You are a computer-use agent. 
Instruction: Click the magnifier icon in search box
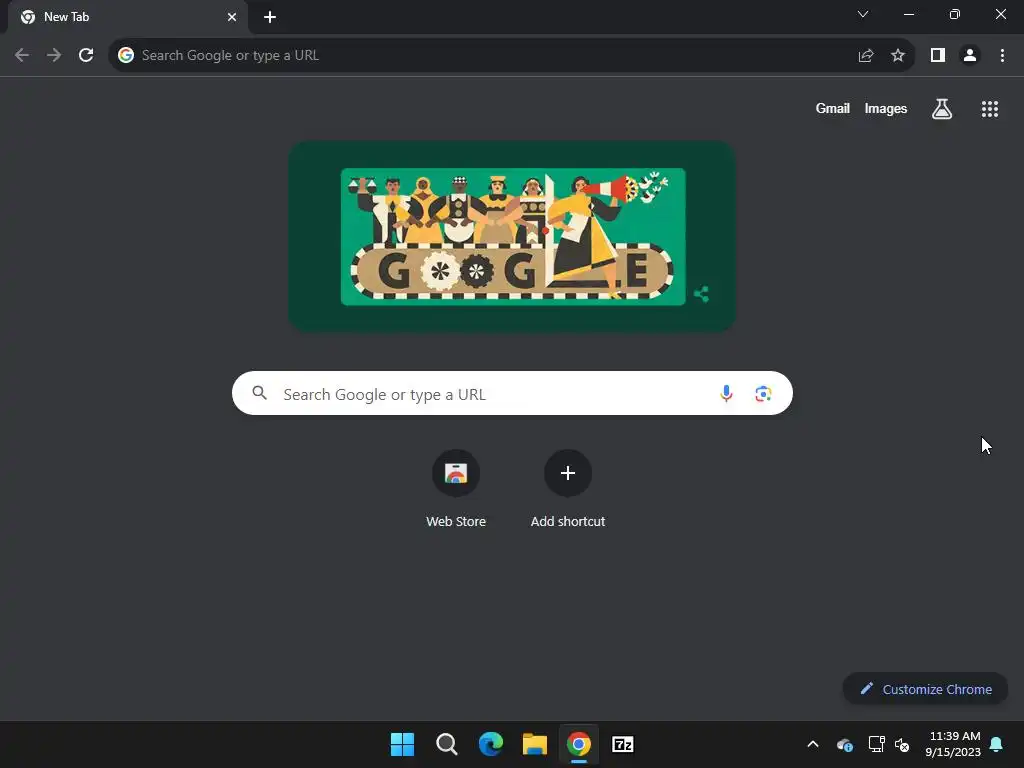pos(260,393)
